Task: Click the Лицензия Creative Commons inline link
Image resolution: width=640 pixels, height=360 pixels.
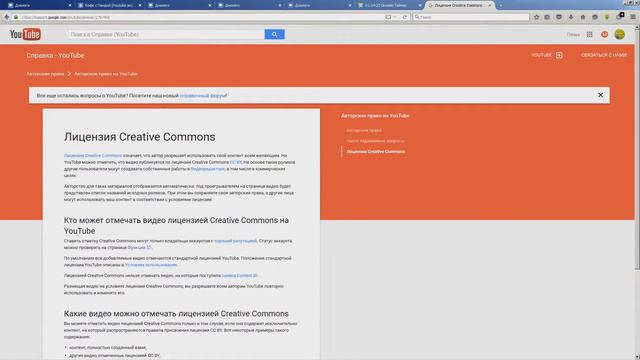Action: [93, 156]
